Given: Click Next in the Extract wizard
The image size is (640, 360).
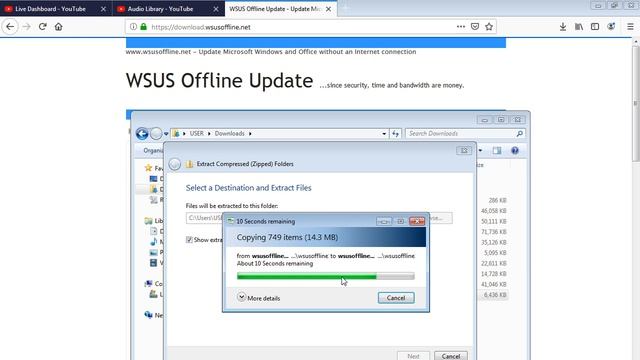Looking at the screenshot, I should [x=413, y=356].
